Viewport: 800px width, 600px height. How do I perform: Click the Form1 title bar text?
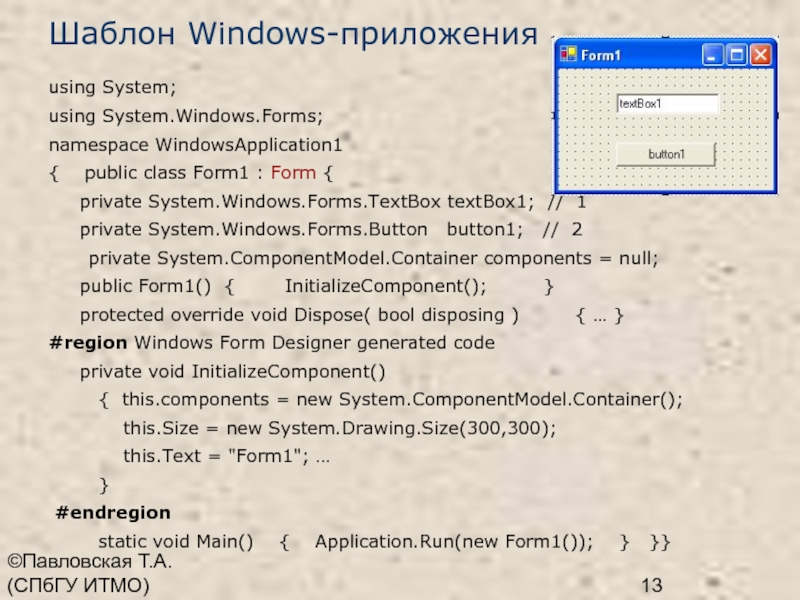click(x=601, y=55)
